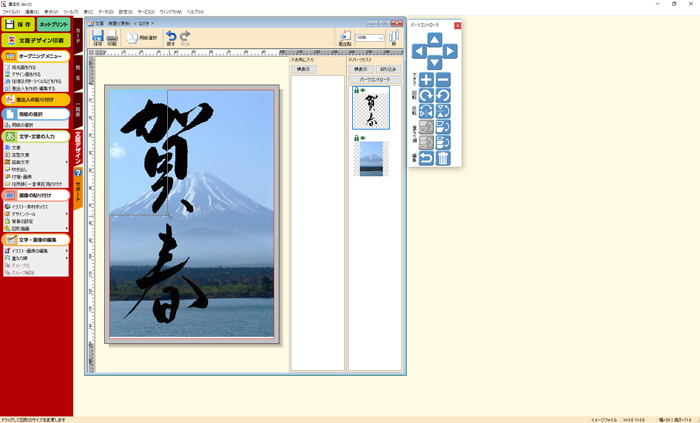Toggle visibility eye of the Mt. Fuji part
Image resolution: width=700 pixels, height=423 pixels.
point(361,138)
